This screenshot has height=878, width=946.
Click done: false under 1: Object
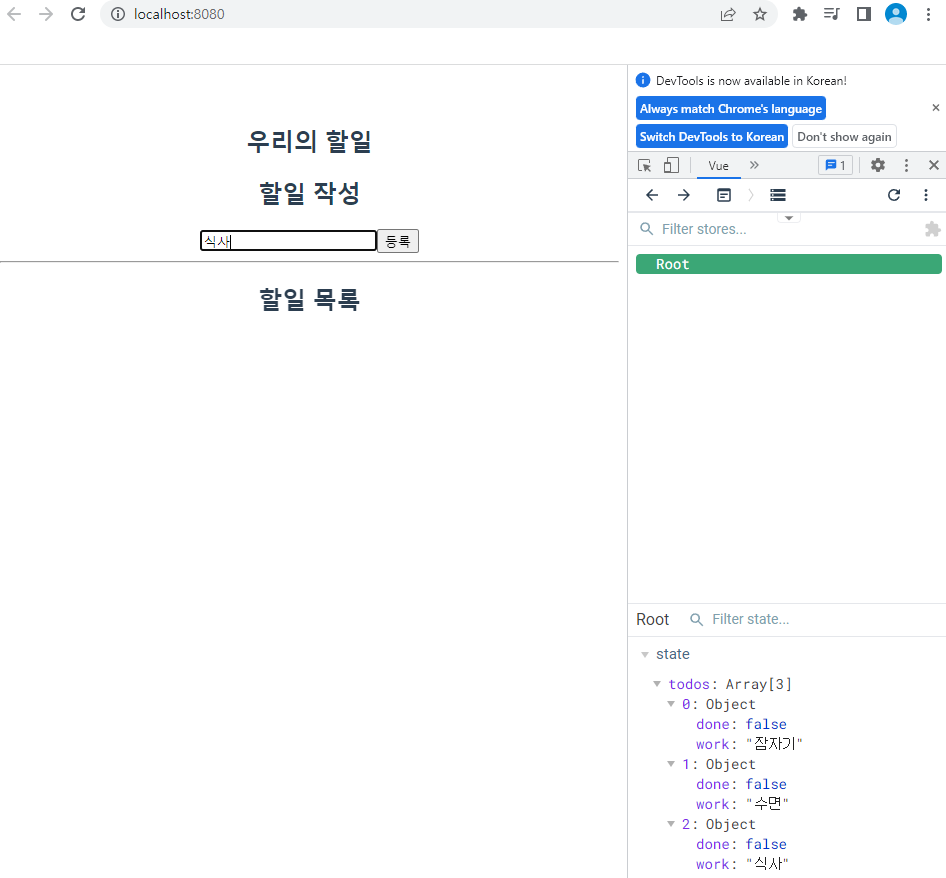pos(741,784)
